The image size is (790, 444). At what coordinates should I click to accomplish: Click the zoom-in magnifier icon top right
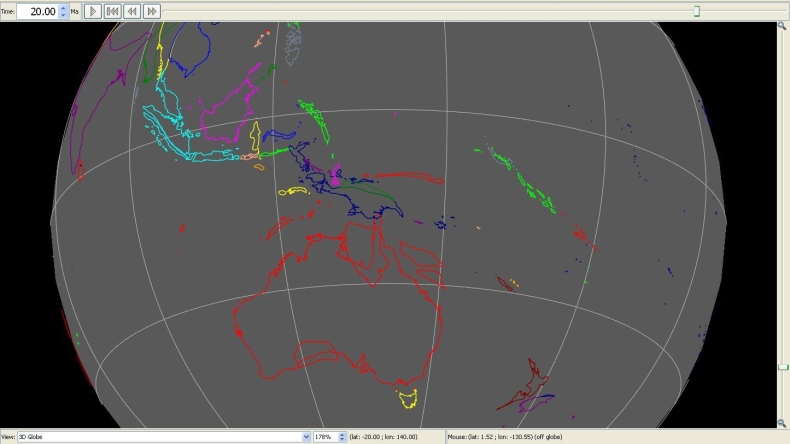(x=782, y=26)
